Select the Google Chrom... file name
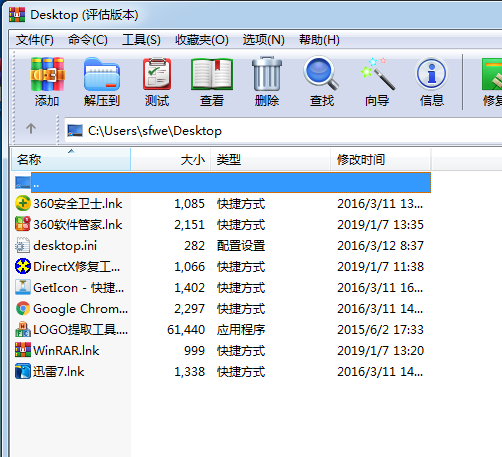 [x=80, y=309]
